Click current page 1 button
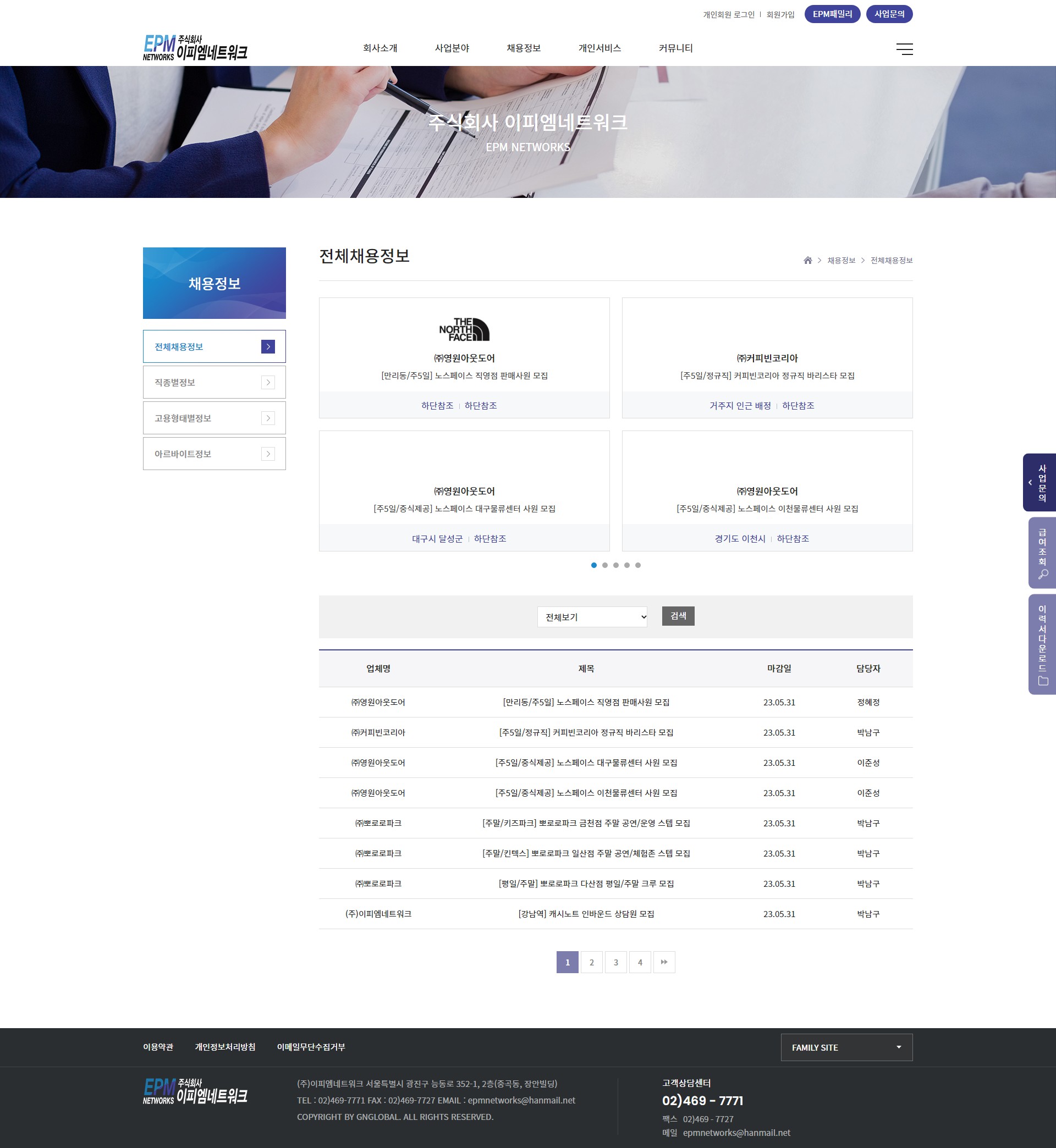Viewport: 1056px width, 1148px height. tap(568, 962)
